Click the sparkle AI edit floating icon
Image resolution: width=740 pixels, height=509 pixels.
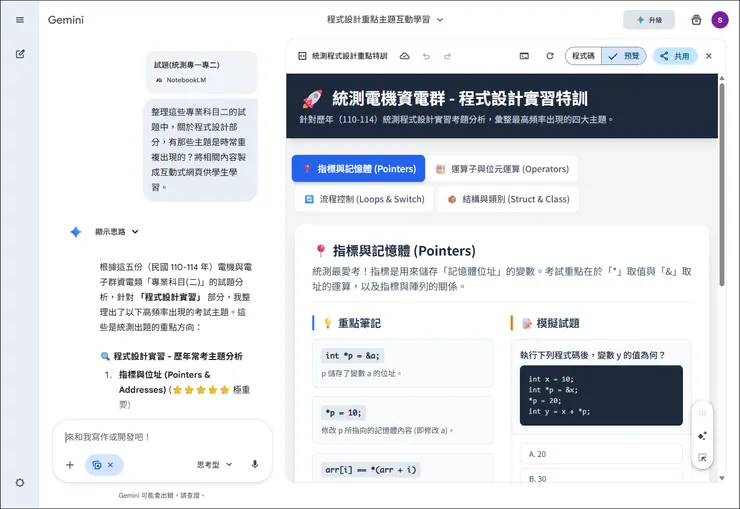point(702,435)
